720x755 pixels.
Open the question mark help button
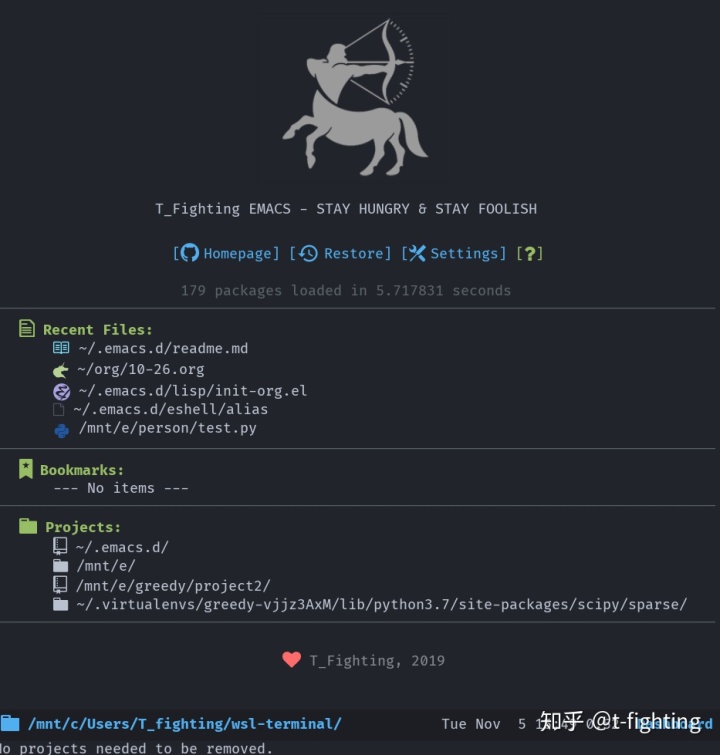529,253
